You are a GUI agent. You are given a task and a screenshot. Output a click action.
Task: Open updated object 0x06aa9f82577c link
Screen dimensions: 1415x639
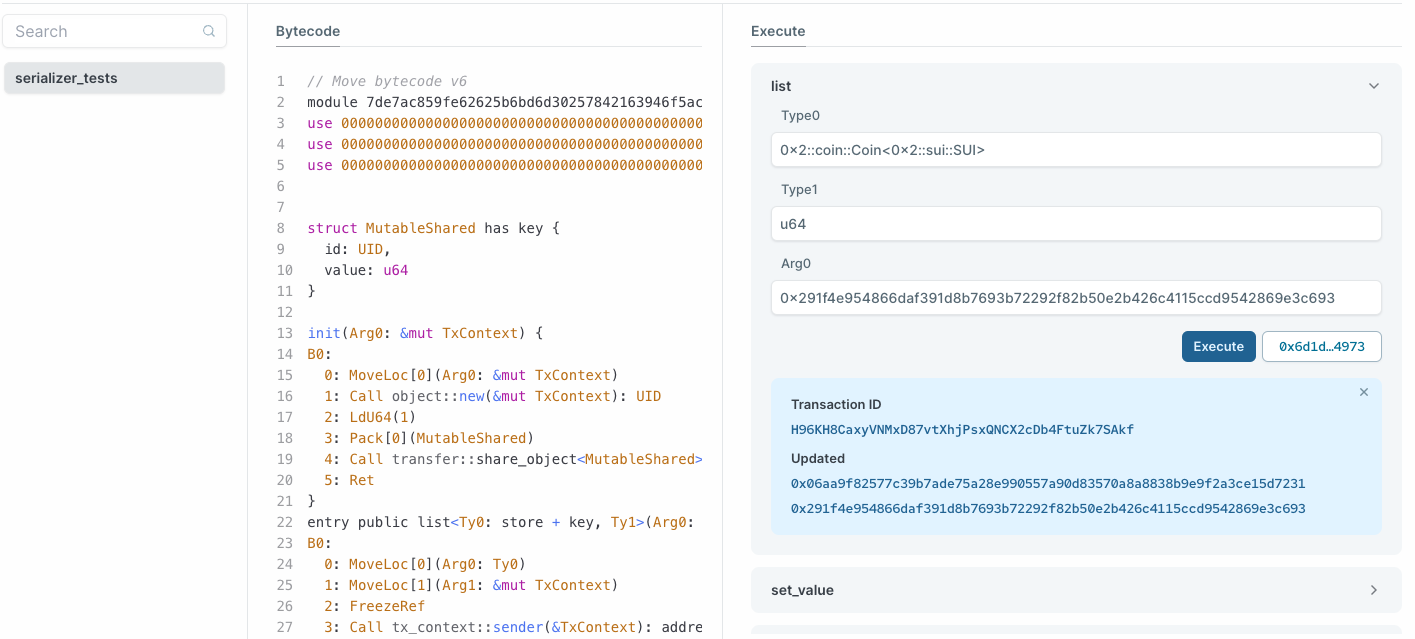1048,484
